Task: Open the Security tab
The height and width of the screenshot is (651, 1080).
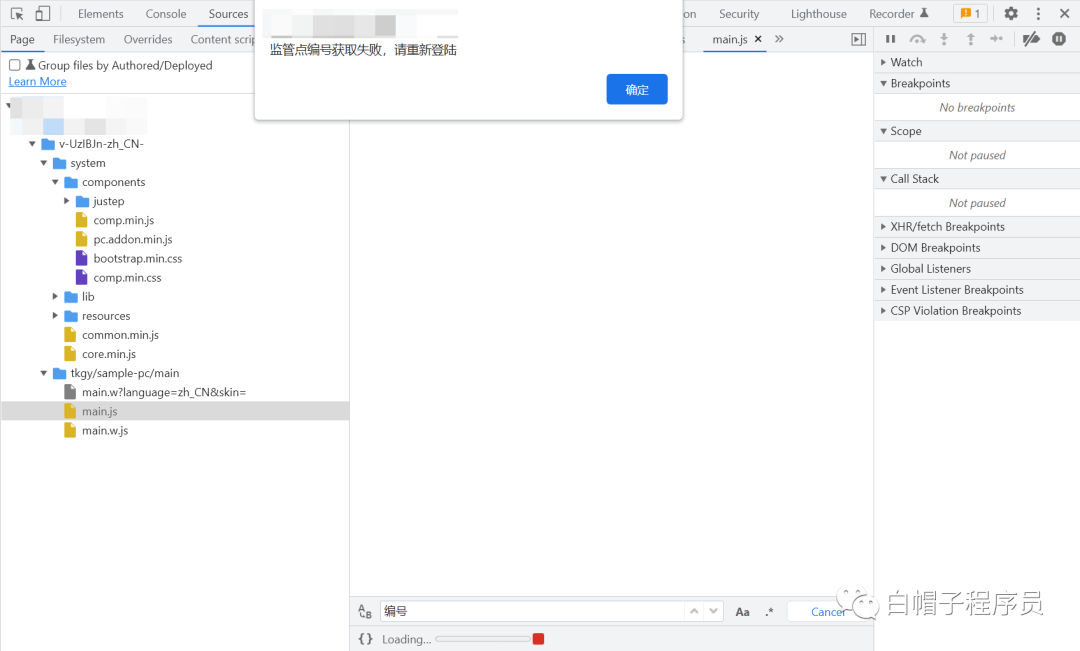Action: [x=739, y=14]
